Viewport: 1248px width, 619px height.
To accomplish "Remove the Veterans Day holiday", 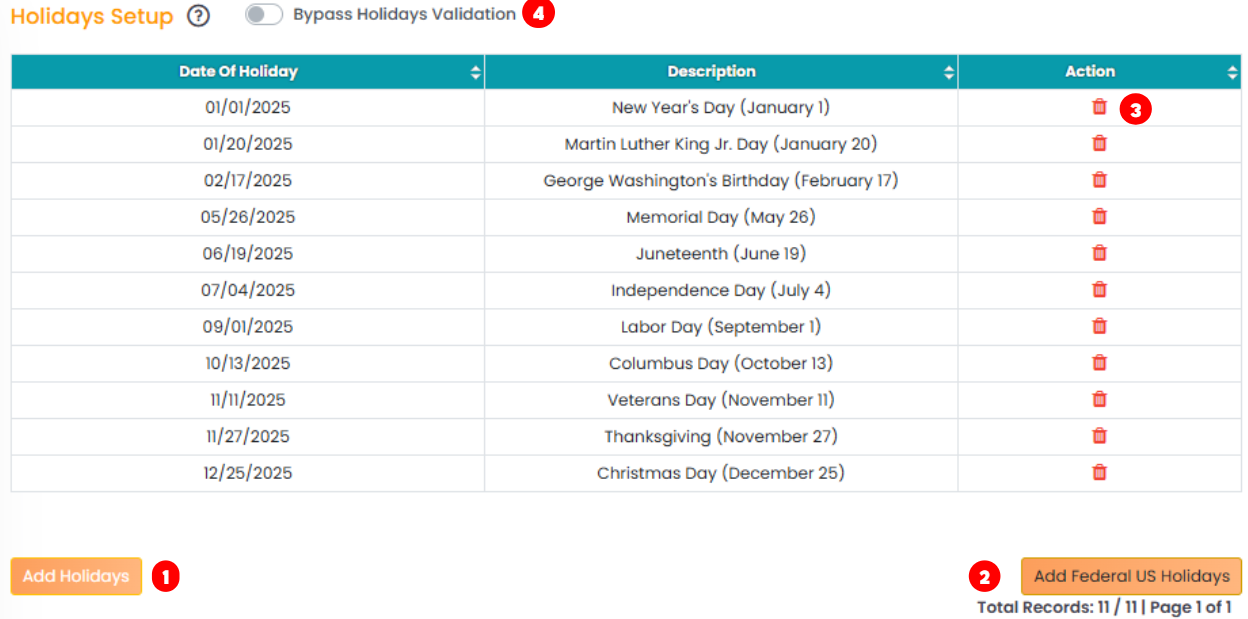I will pyautogui.click(x=1099, y=399).
